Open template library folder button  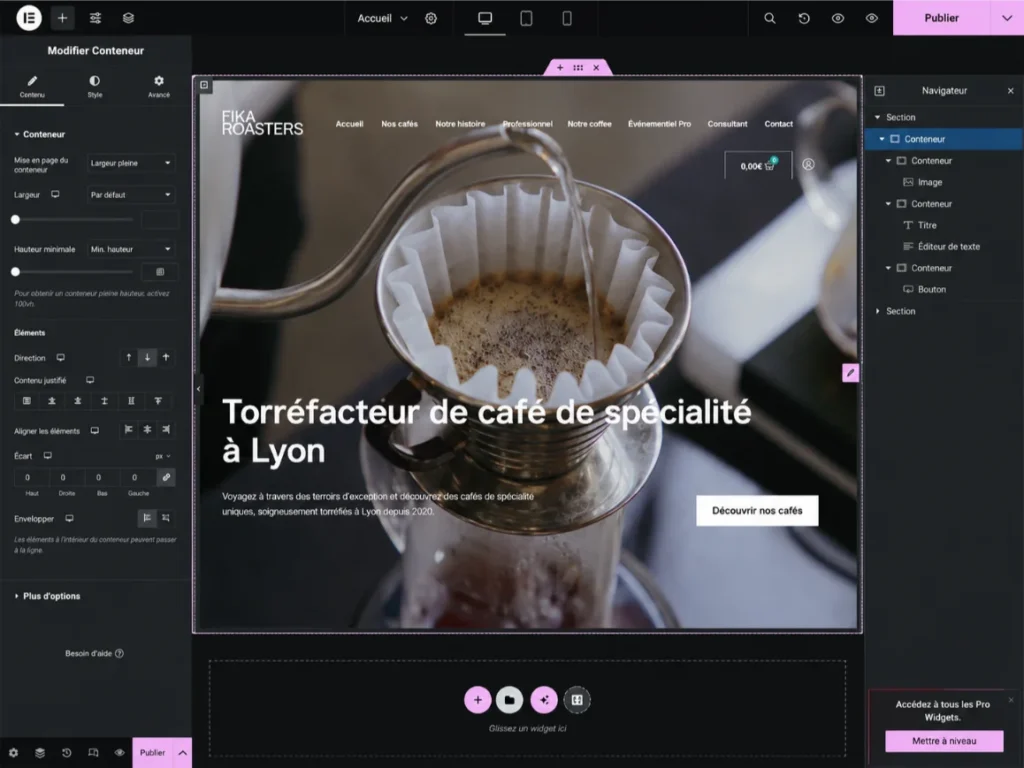coord(509,699)
